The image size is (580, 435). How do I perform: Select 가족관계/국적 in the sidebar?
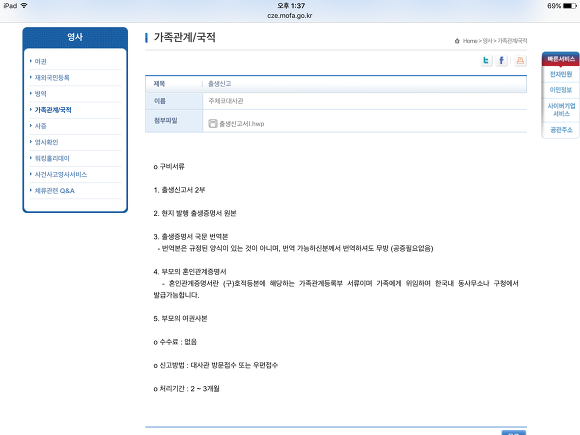tap(53, 110)
